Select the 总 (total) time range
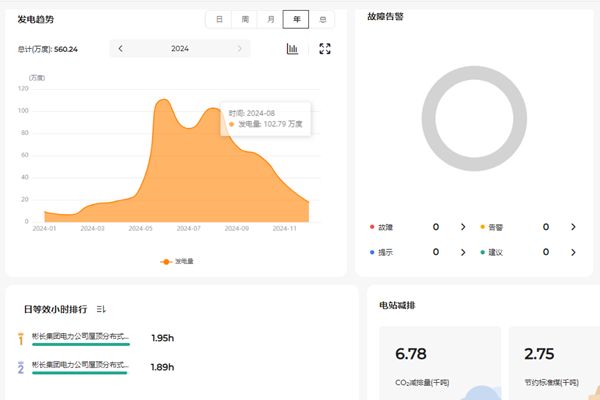Screen dimensions: 600x400 pos(322,20)
